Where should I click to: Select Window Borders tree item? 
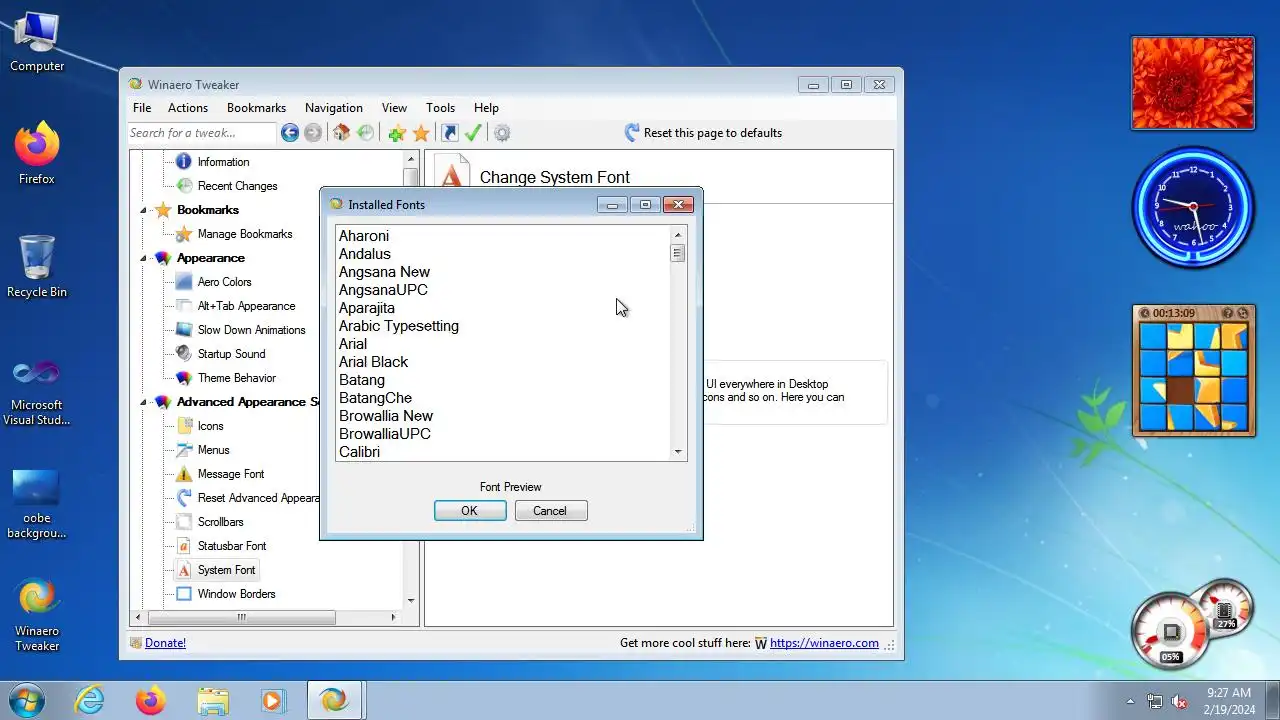(x=236, y=594)
